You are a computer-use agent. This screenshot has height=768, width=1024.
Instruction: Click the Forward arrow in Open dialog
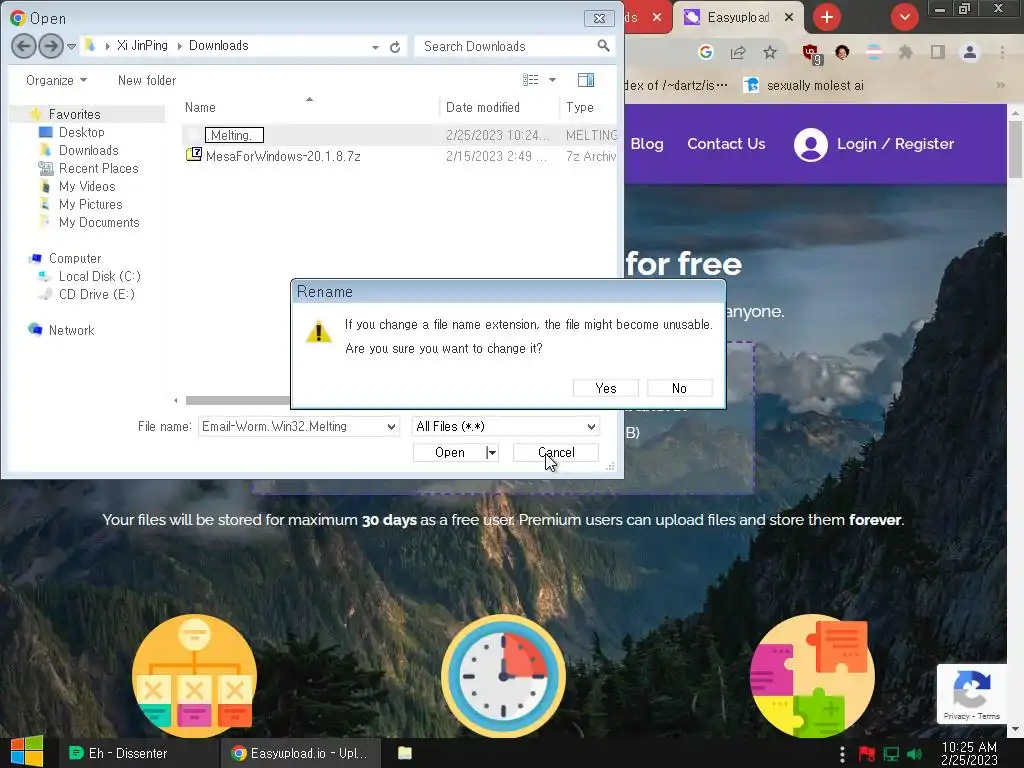[x=50, y=46]
